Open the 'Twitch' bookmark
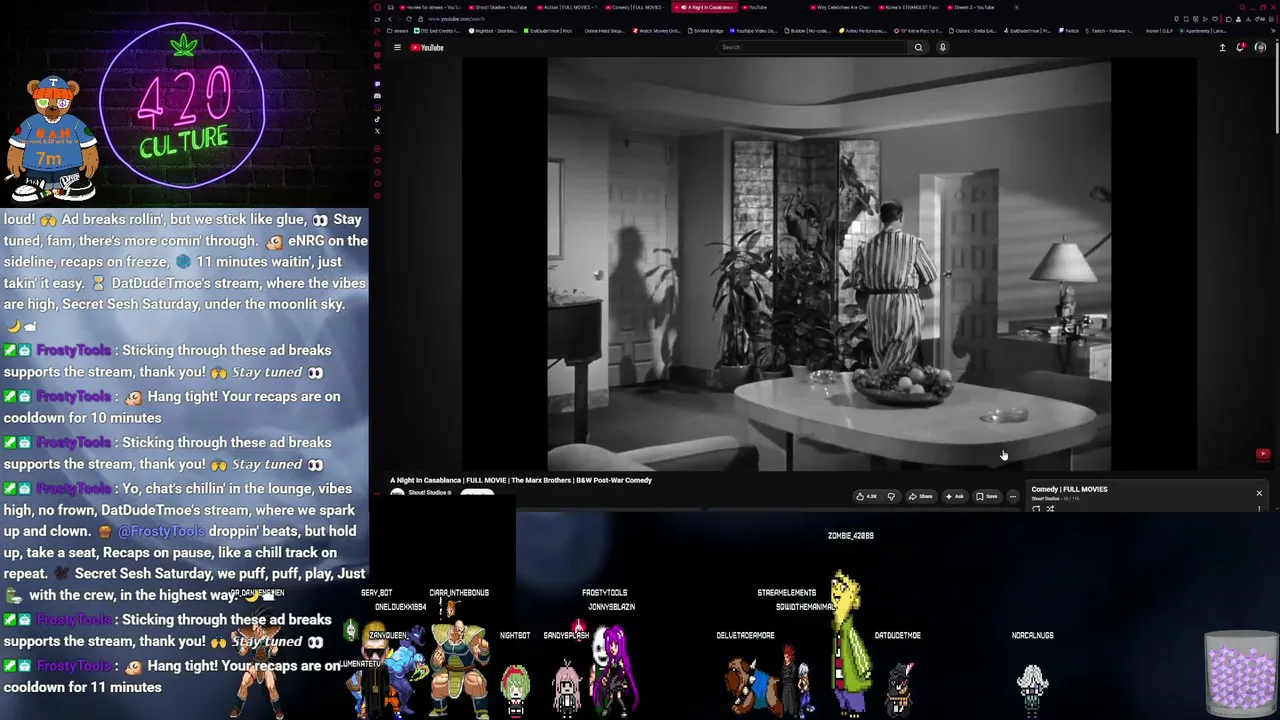 [x=1069, y=31]
